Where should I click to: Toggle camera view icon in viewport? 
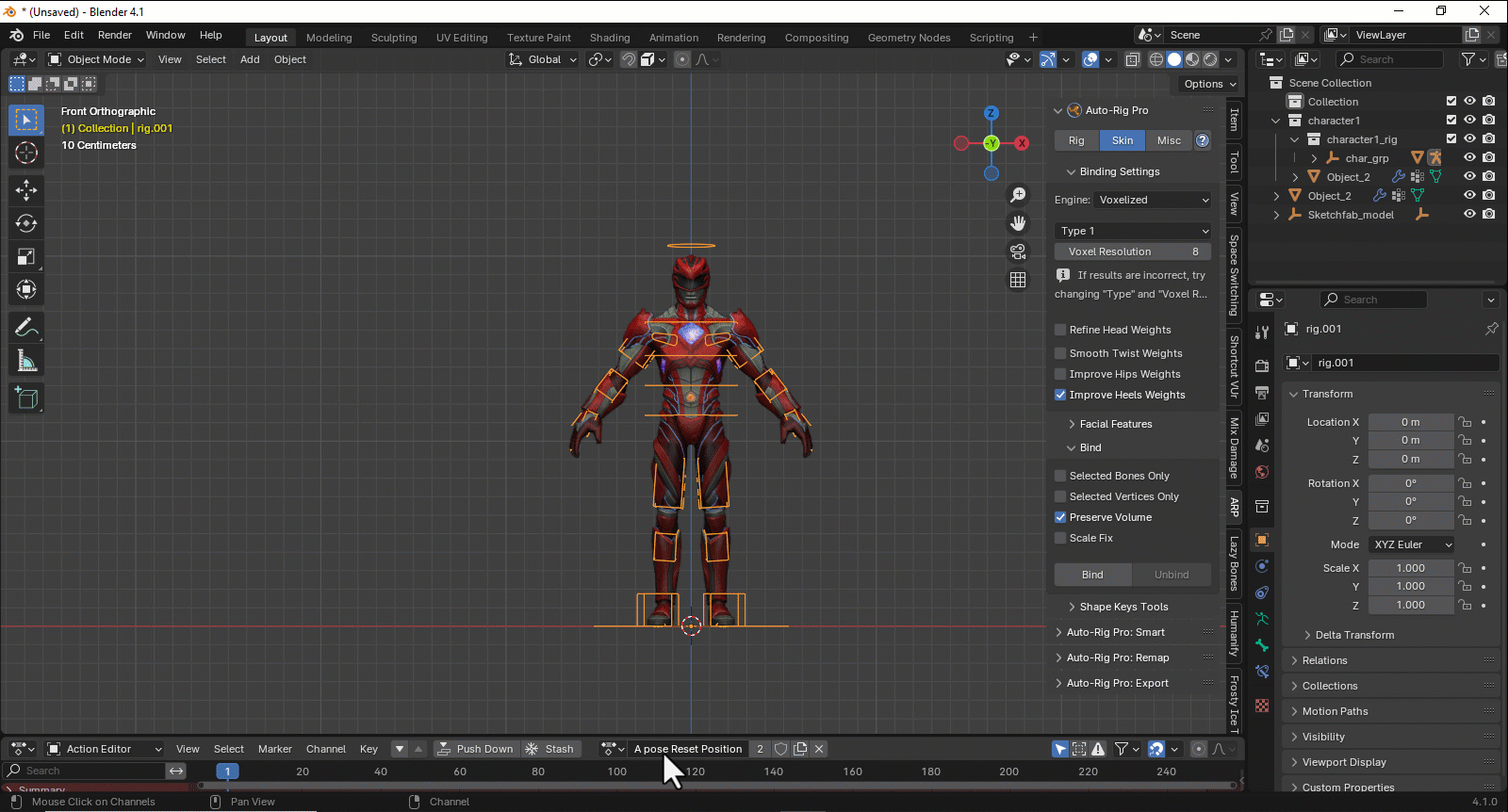[1018, 252]
